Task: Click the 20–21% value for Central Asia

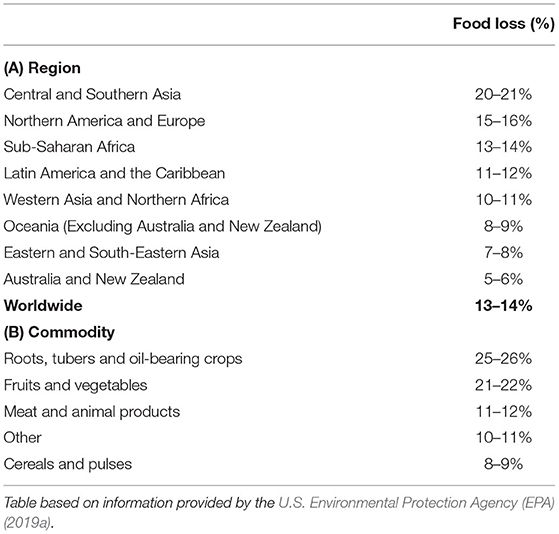Action: pos(503,94)
